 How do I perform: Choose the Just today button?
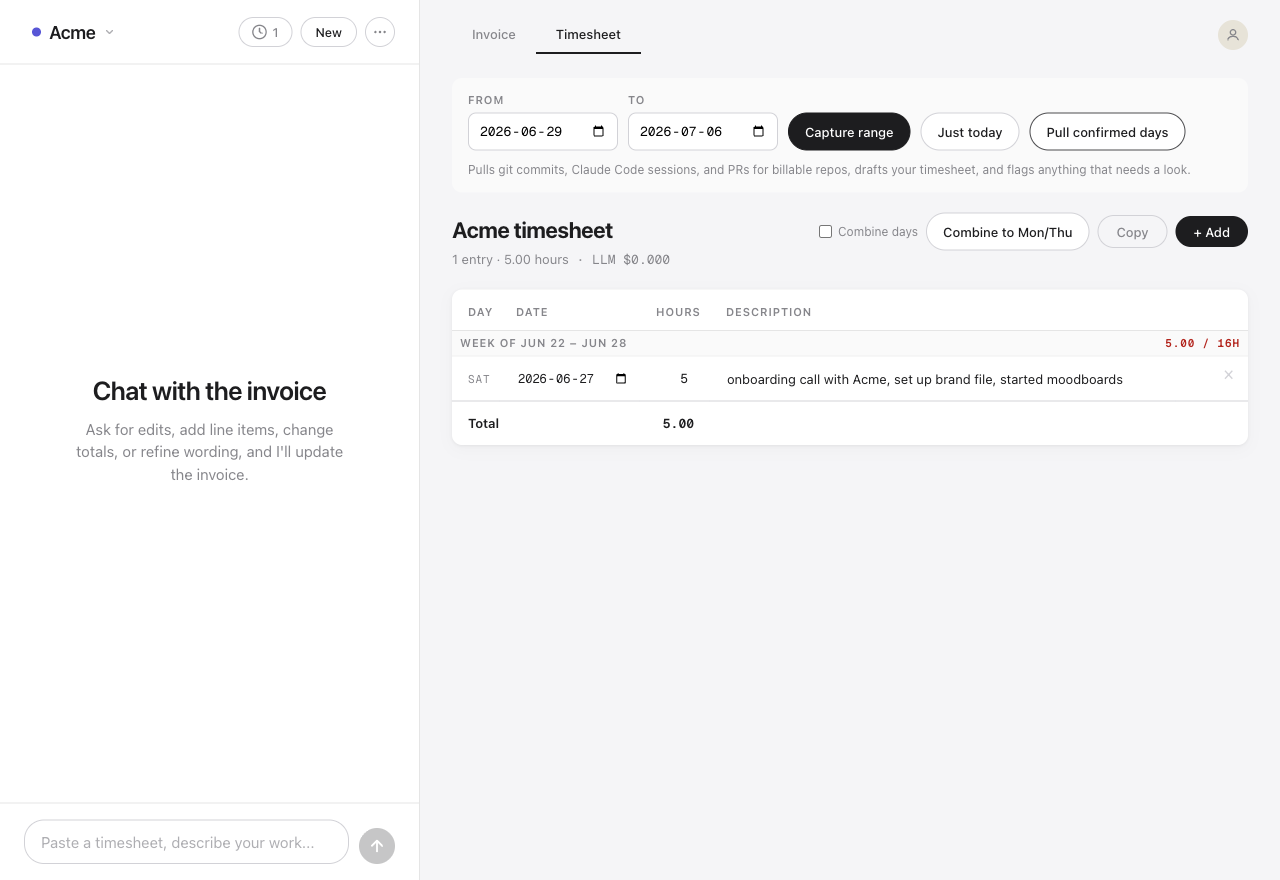pos(970,132)
